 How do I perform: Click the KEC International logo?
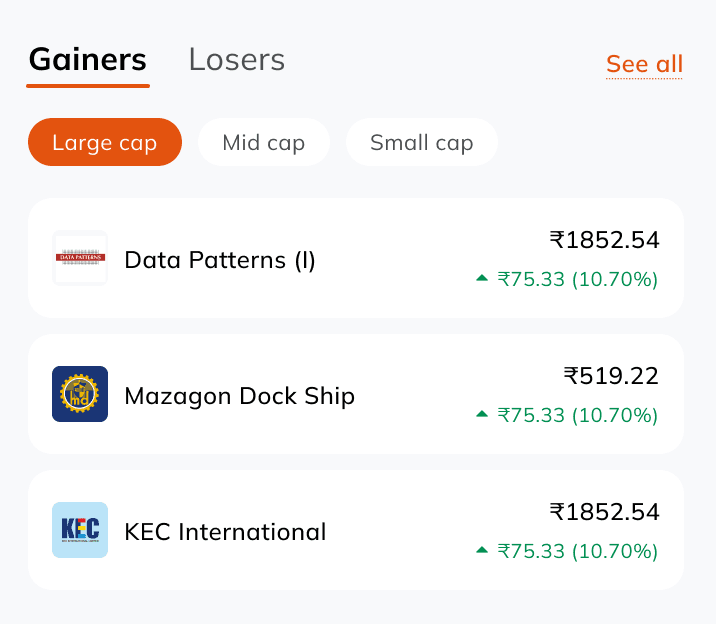[x=80, y=530]
